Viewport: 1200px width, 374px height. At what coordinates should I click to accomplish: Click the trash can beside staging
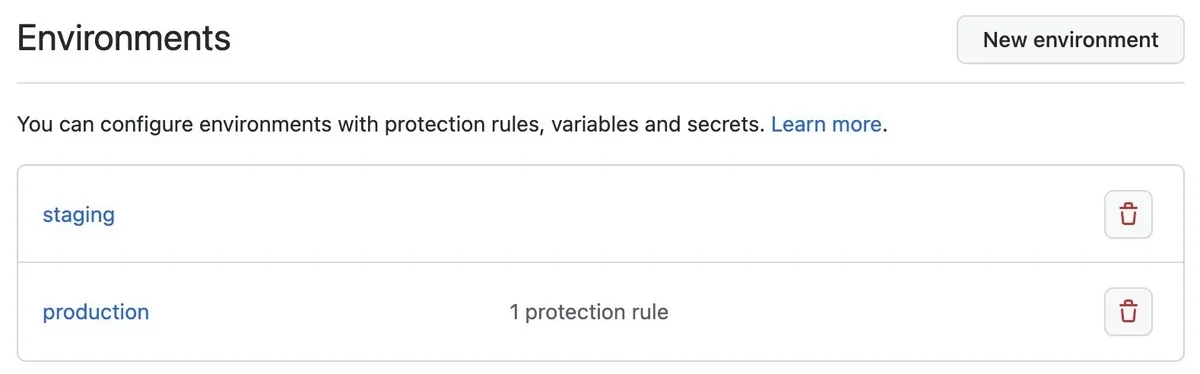(x=1128, y=214)
